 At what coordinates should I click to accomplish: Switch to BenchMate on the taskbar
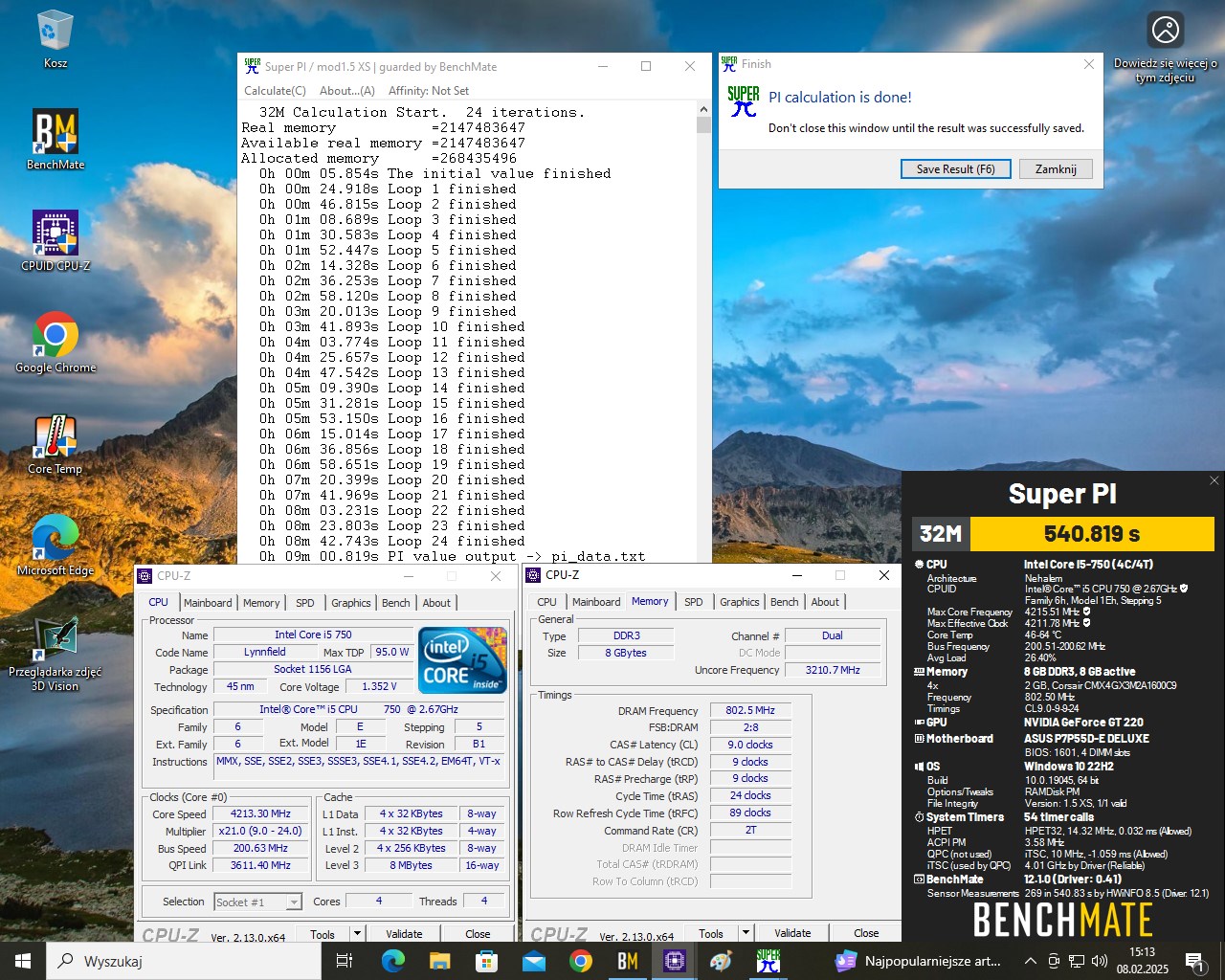click(627, 961)
